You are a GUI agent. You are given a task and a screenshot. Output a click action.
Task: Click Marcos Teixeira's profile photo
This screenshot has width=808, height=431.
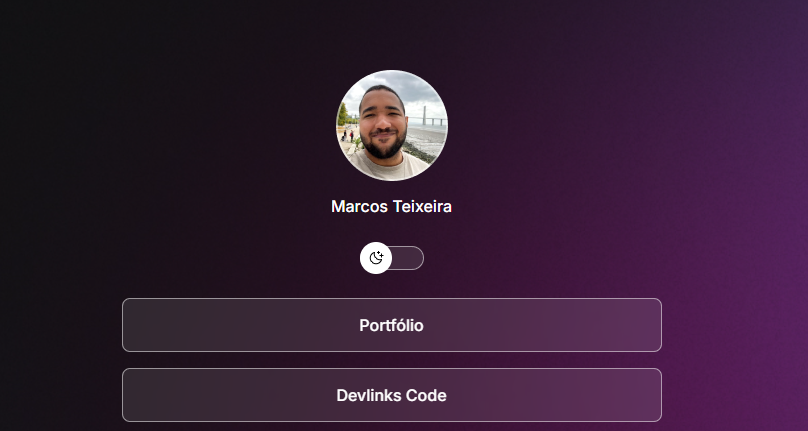tap(392, 125)
